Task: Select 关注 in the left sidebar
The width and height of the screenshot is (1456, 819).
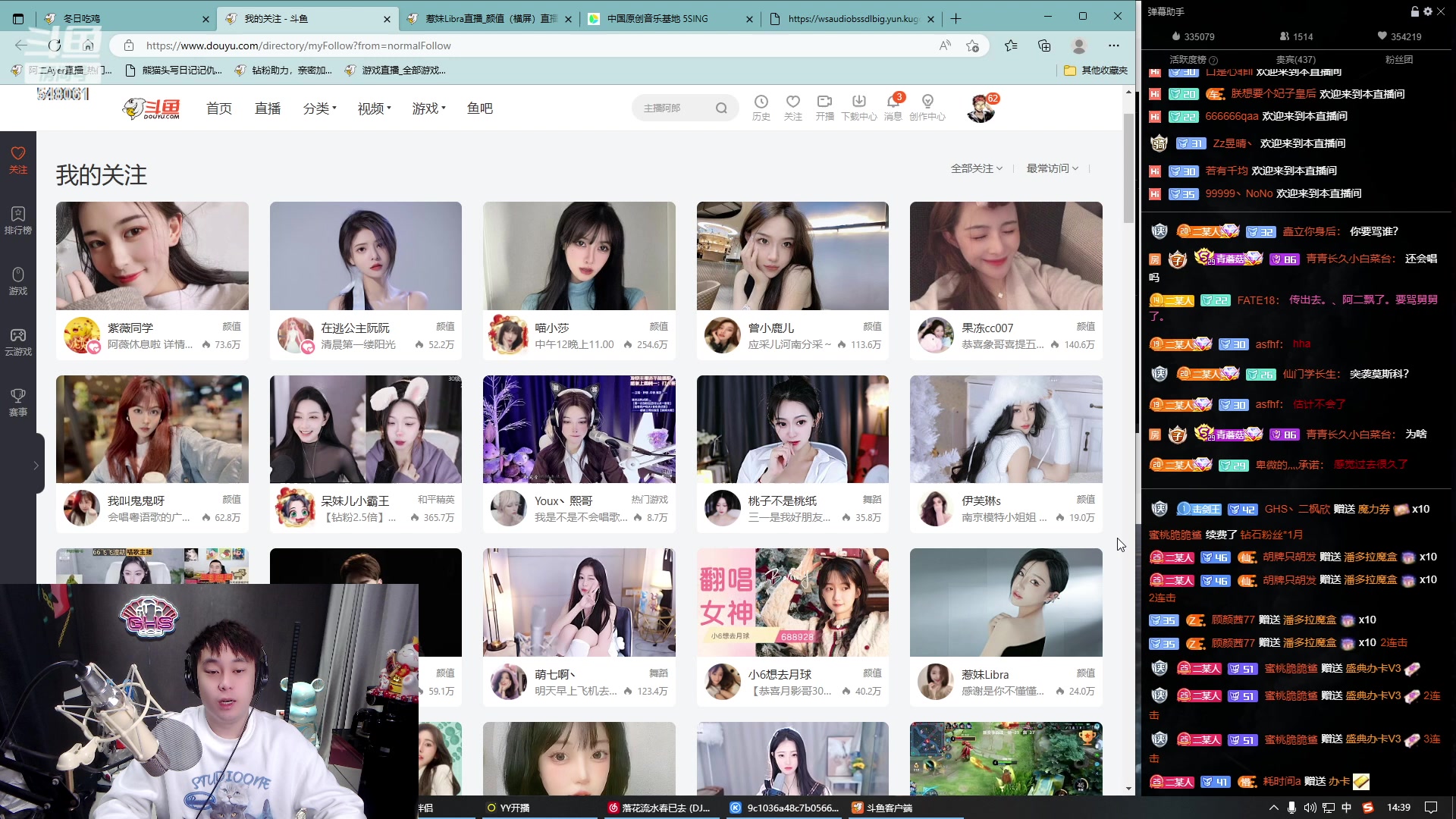Action: pyautogui.click(x=18, y=159)
